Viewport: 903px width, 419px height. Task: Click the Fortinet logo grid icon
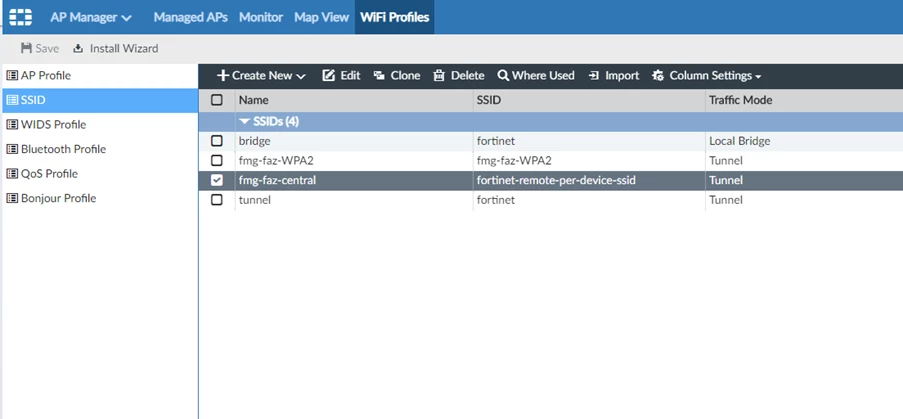[20, 17]
